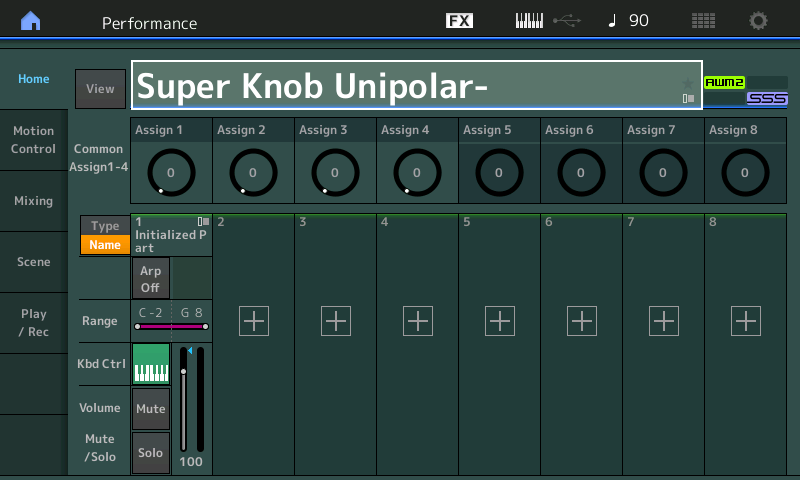Mute Part 1

click(151, 409)
